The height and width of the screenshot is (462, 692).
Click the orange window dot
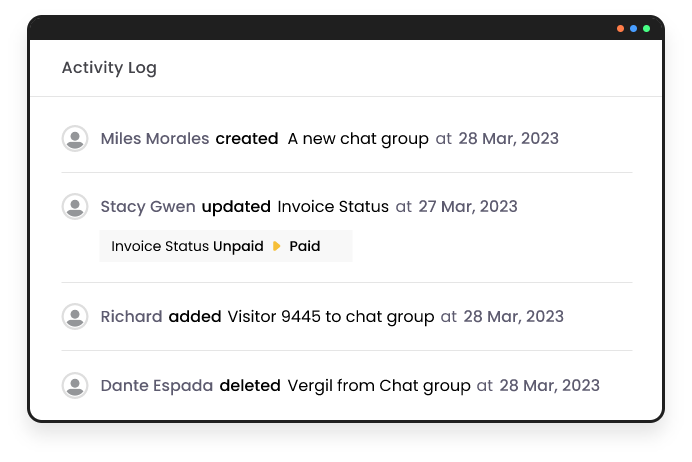621,28
